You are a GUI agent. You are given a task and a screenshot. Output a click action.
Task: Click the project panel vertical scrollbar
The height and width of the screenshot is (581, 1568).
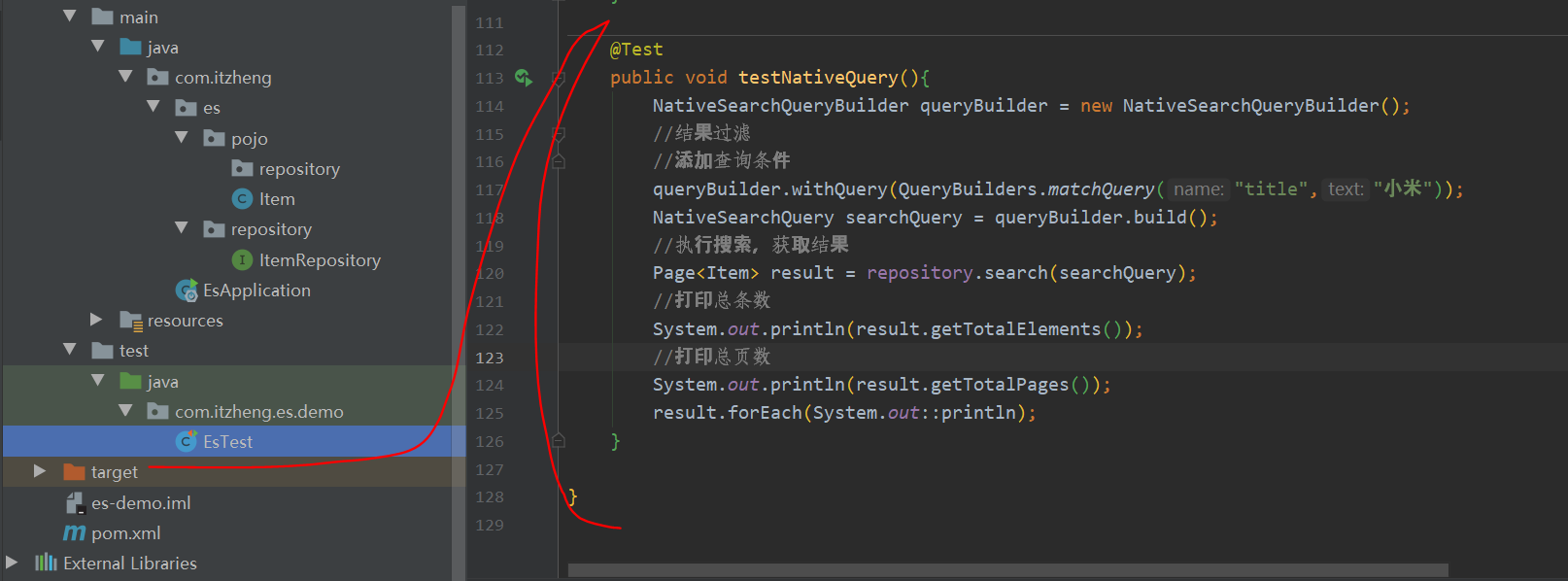pos(459,291)
